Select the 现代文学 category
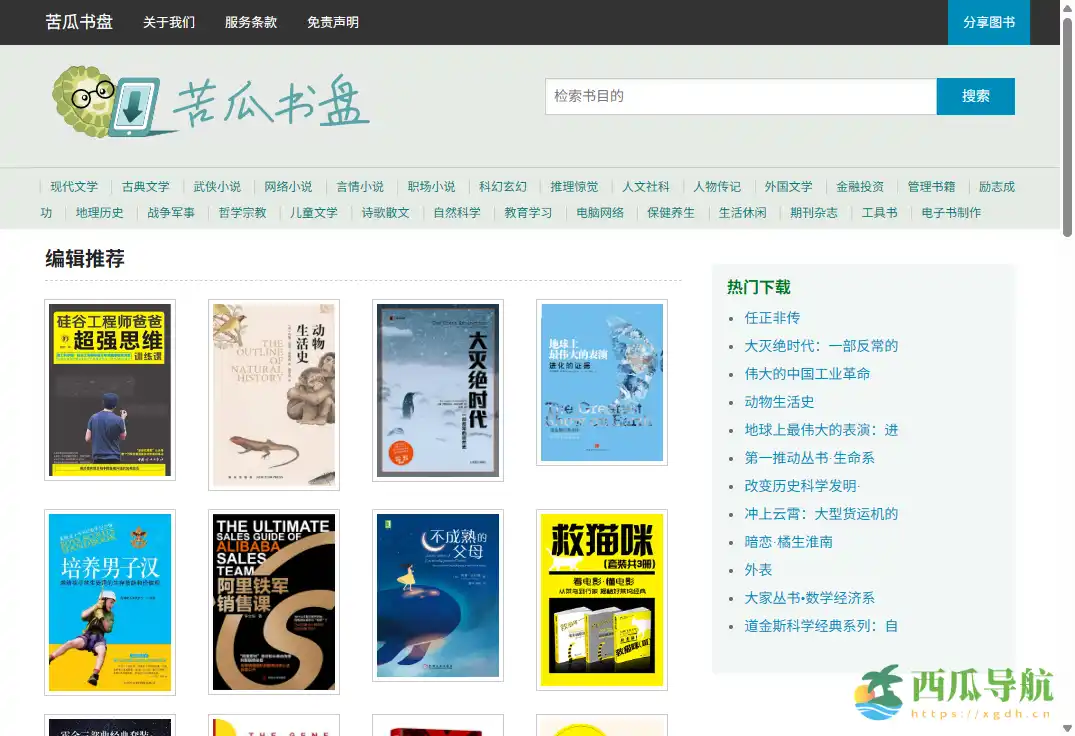The height and width of the screenshot is (736, 1075). click(x=74, y=186)
